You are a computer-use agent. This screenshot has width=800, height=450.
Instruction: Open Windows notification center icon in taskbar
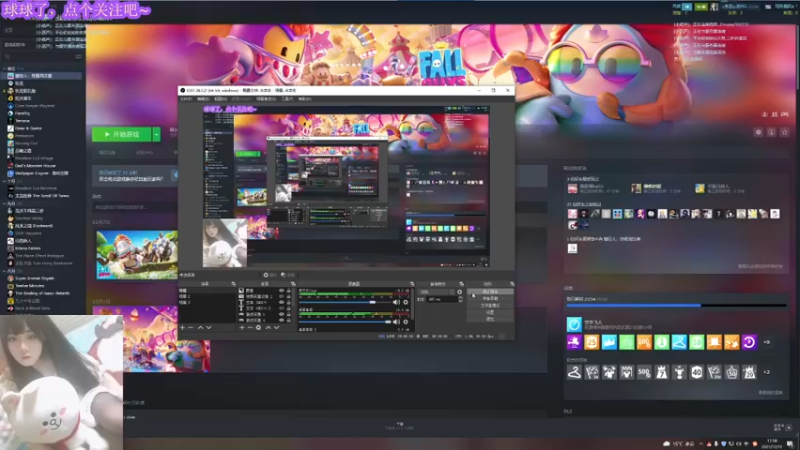tap(790, 443)
